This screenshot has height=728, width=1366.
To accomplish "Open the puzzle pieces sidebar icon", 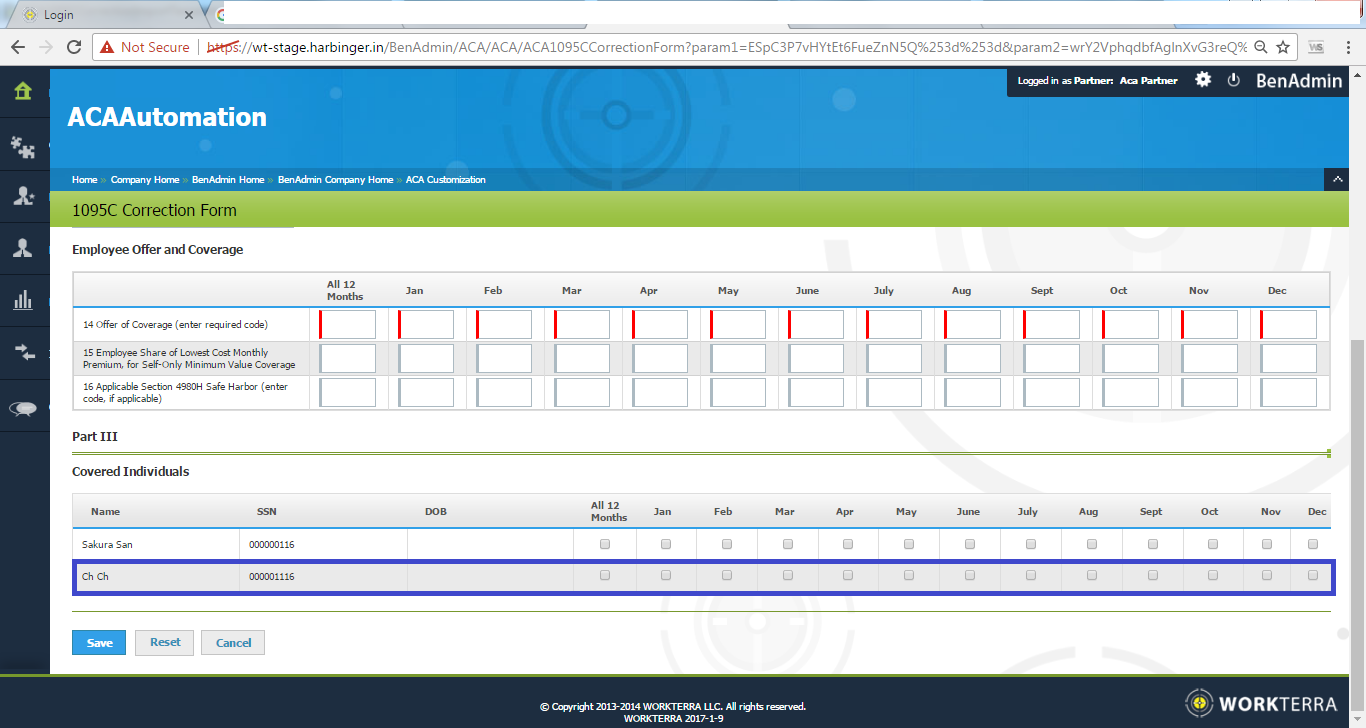I will pos(23,146).
